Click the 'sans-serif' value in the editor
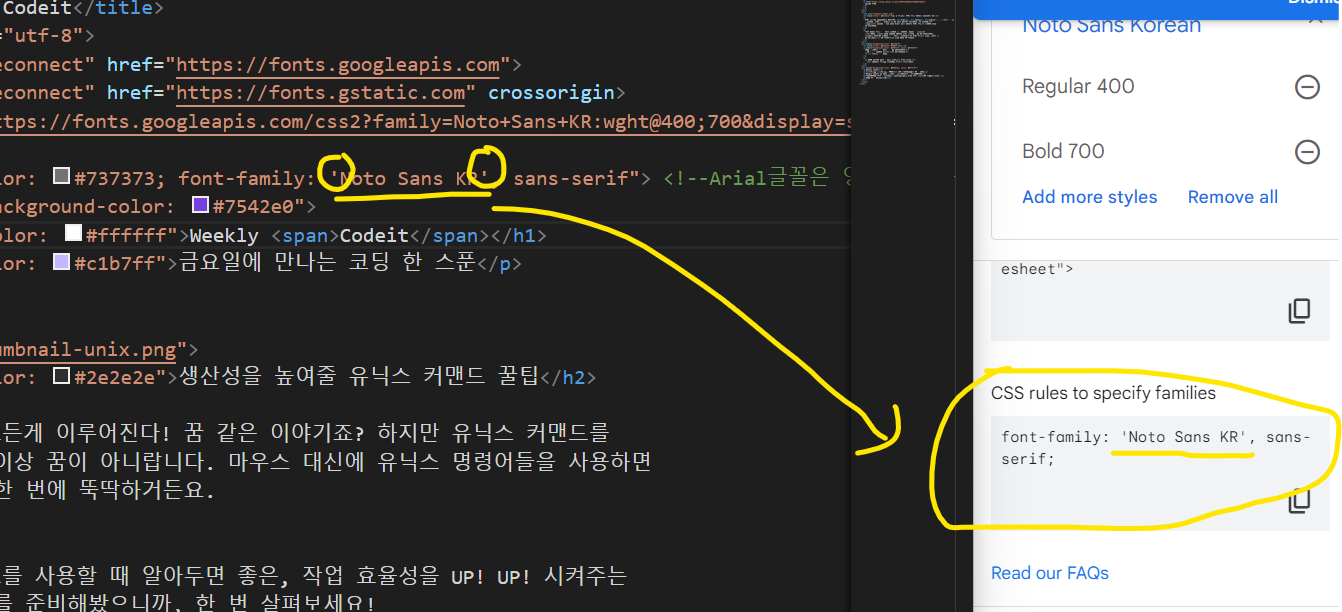 (570, 178)
